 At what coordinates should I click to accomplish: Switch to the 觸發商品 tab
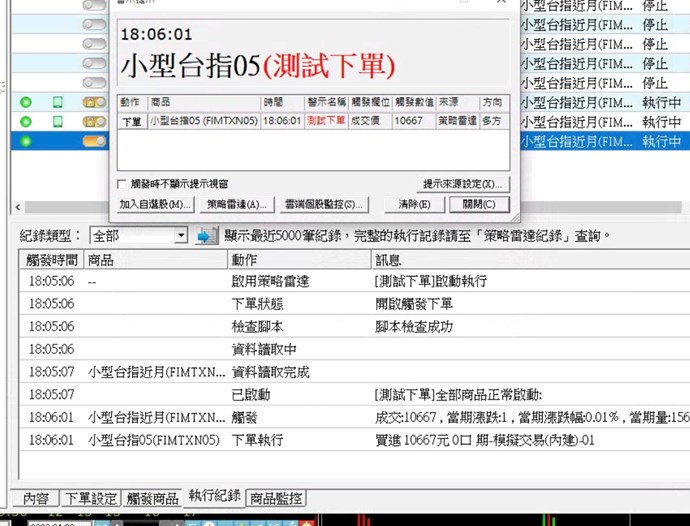pos(152,498)
